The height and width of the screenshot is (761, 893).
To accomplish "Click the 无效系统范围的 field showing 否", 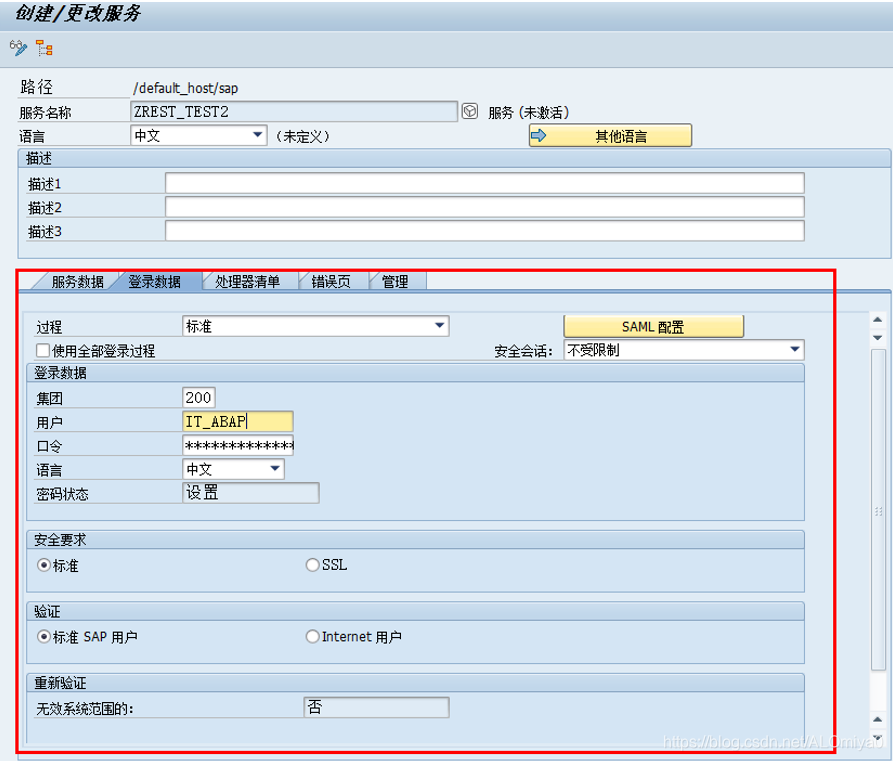I will tap(376, 707).
